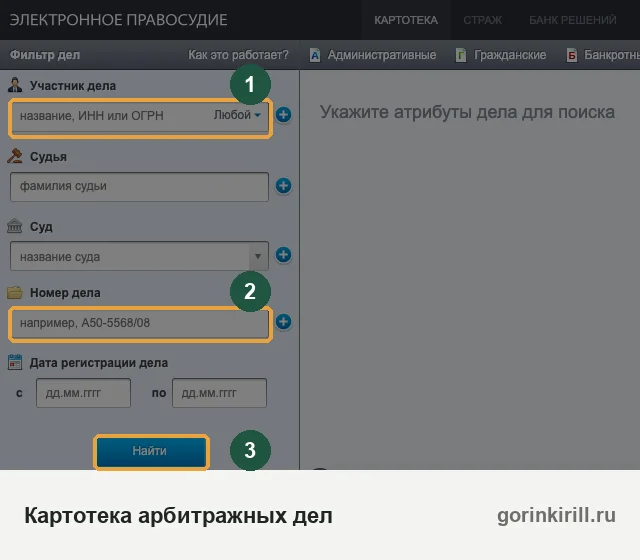Image resolution: width=640 pixels, height=560 pixels.
Task: Click the фамилия судьи input field
Action: coord(139,187)
